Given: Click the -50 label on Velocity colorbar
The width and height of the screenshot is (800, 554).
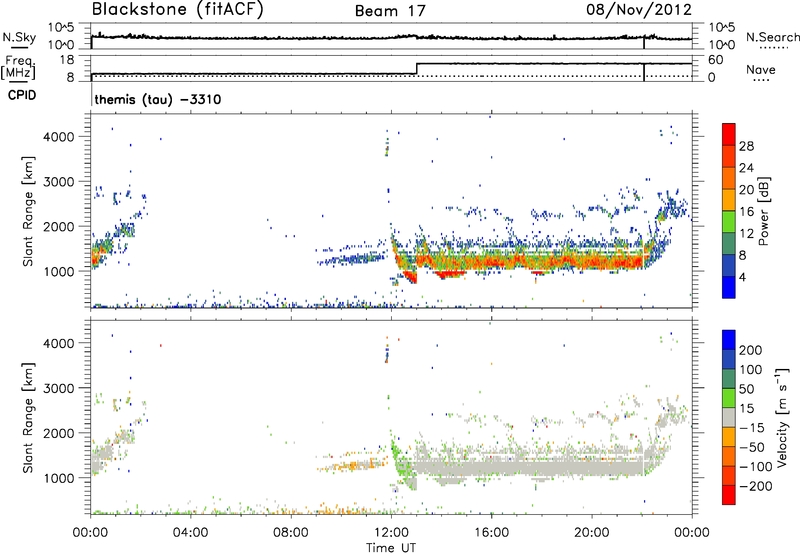Looking at the screenshot, I should (x=752, y=447).
